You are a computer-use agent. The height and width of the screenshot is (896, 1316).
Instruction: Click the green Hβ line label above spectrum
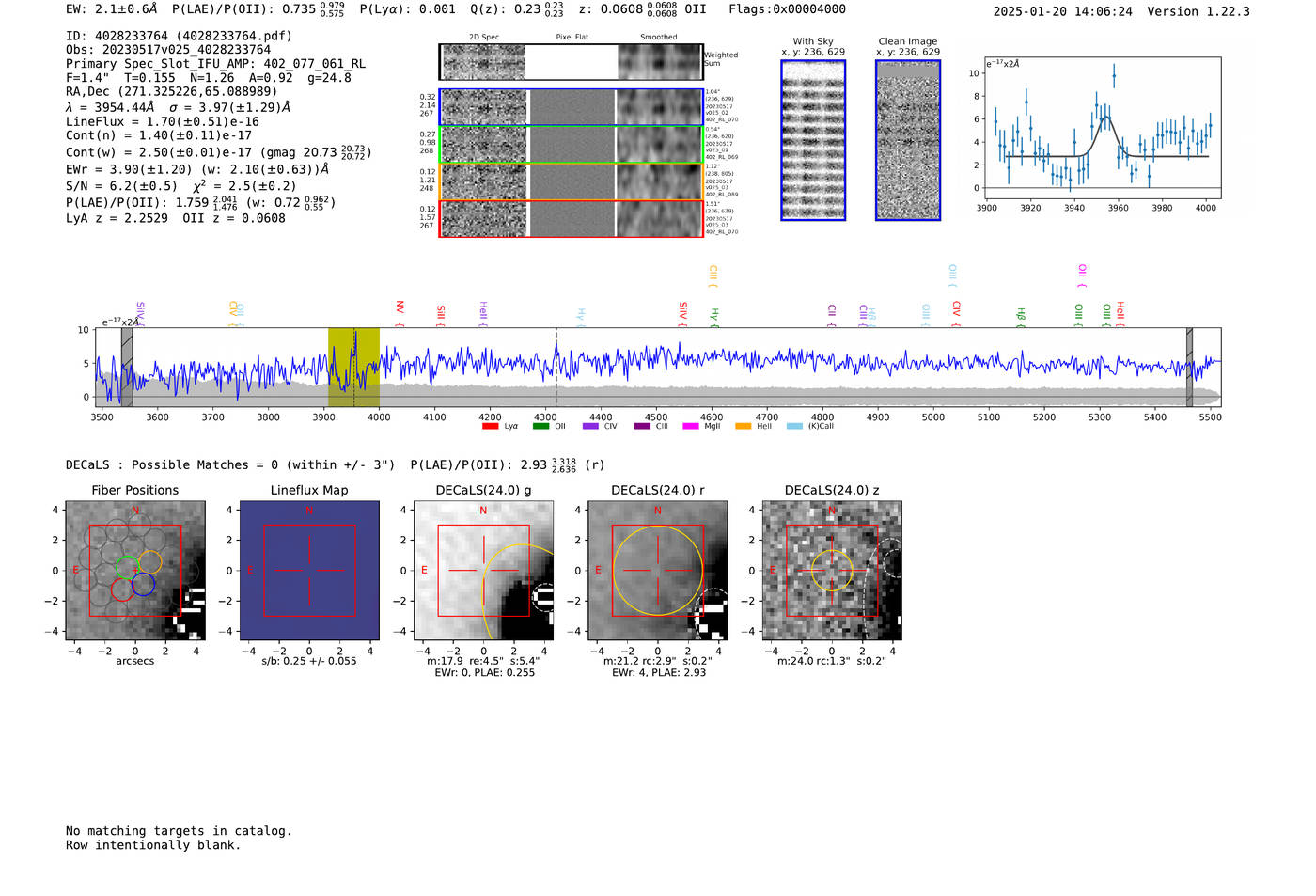(1021, 316)
